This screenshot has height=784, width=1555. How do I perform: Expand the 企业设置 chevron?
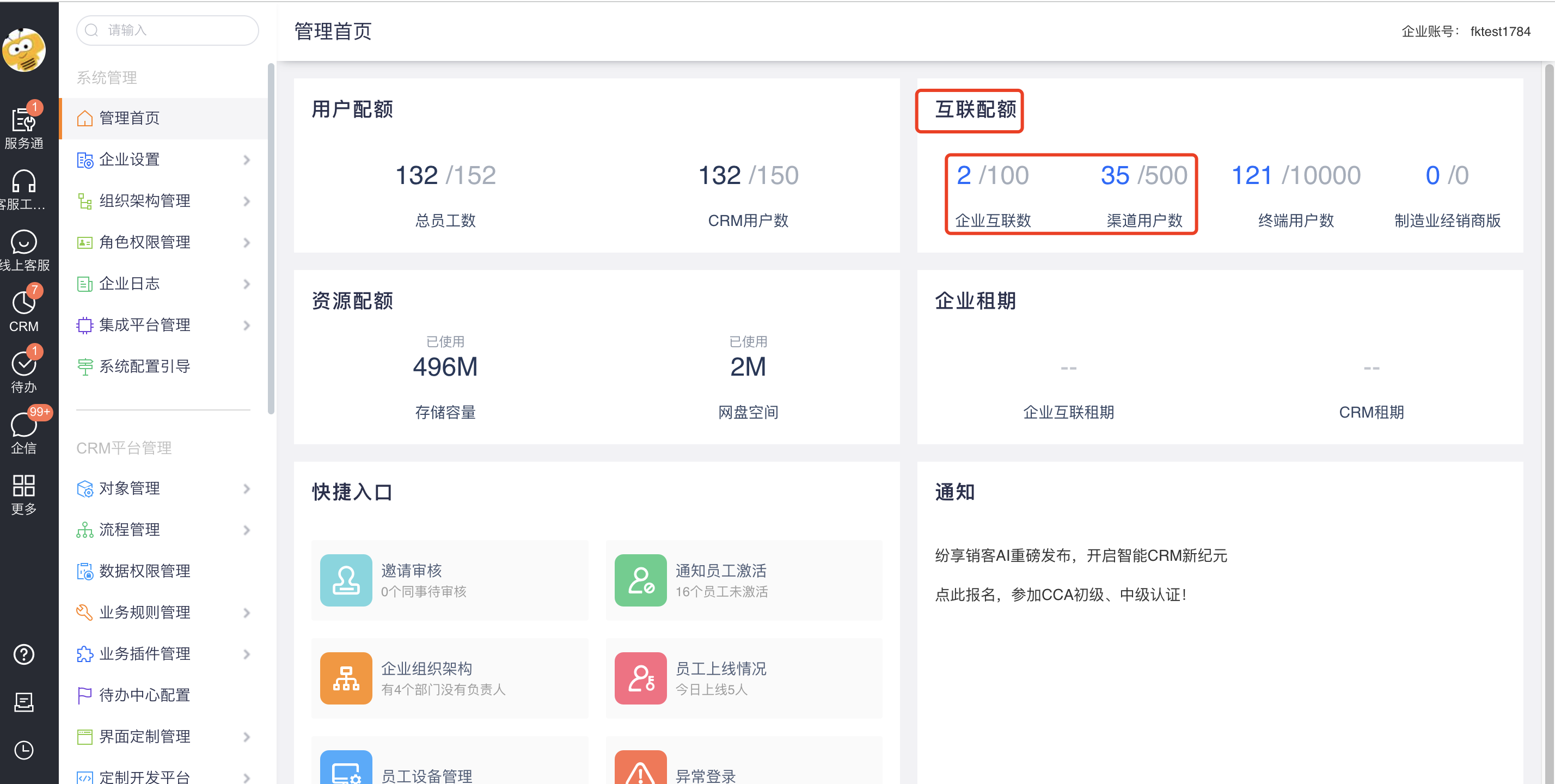pyautogui.click(x=246, y=160)
